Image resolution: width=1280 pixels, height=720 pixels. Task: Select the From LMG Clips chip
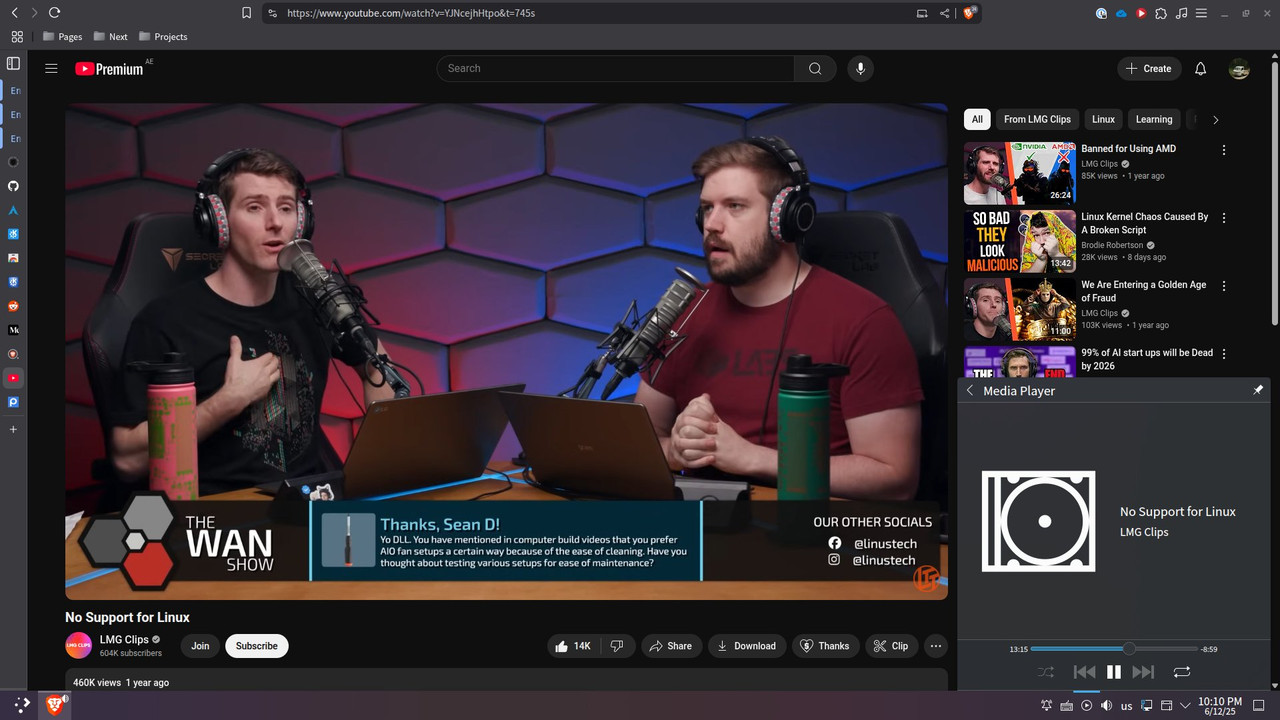click(1037, 119)
